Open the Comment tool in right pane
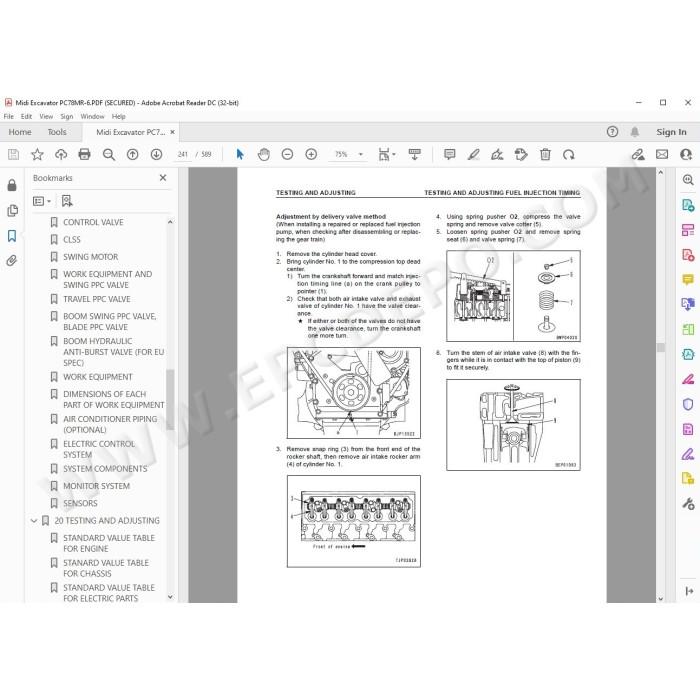 (688, 280)
